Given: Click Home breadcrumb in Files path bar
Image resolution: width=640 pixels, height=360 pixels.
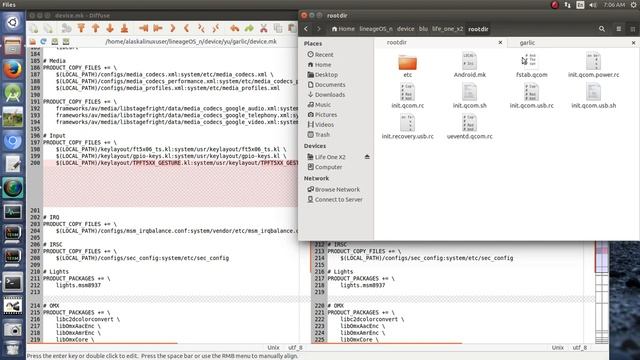Looking at the screenshot, I should tap(343, 29).
